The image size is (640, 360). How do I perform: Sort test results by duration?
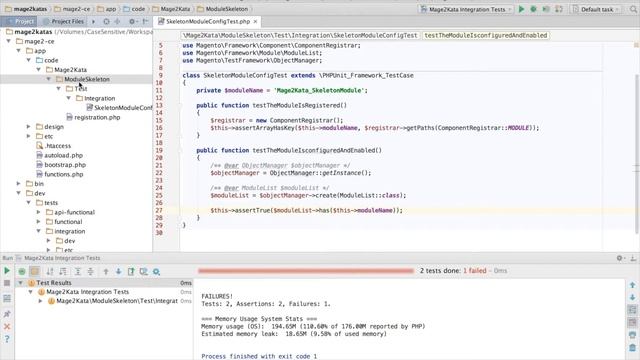(63, 271)
